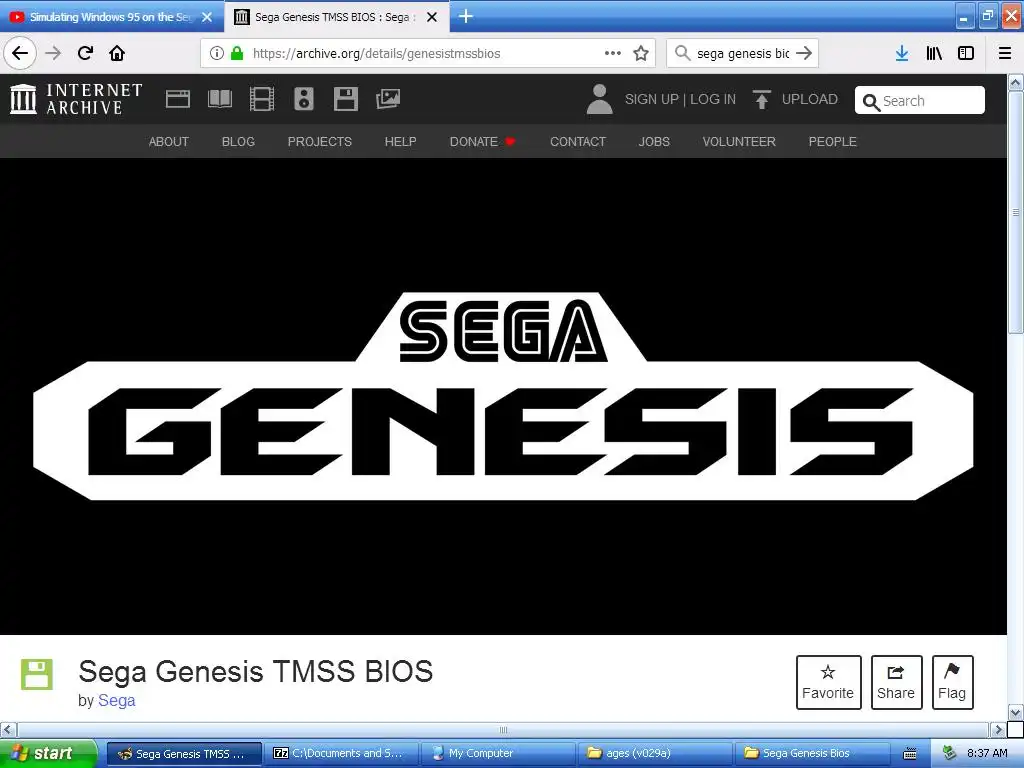Click the Flag button

952,682
